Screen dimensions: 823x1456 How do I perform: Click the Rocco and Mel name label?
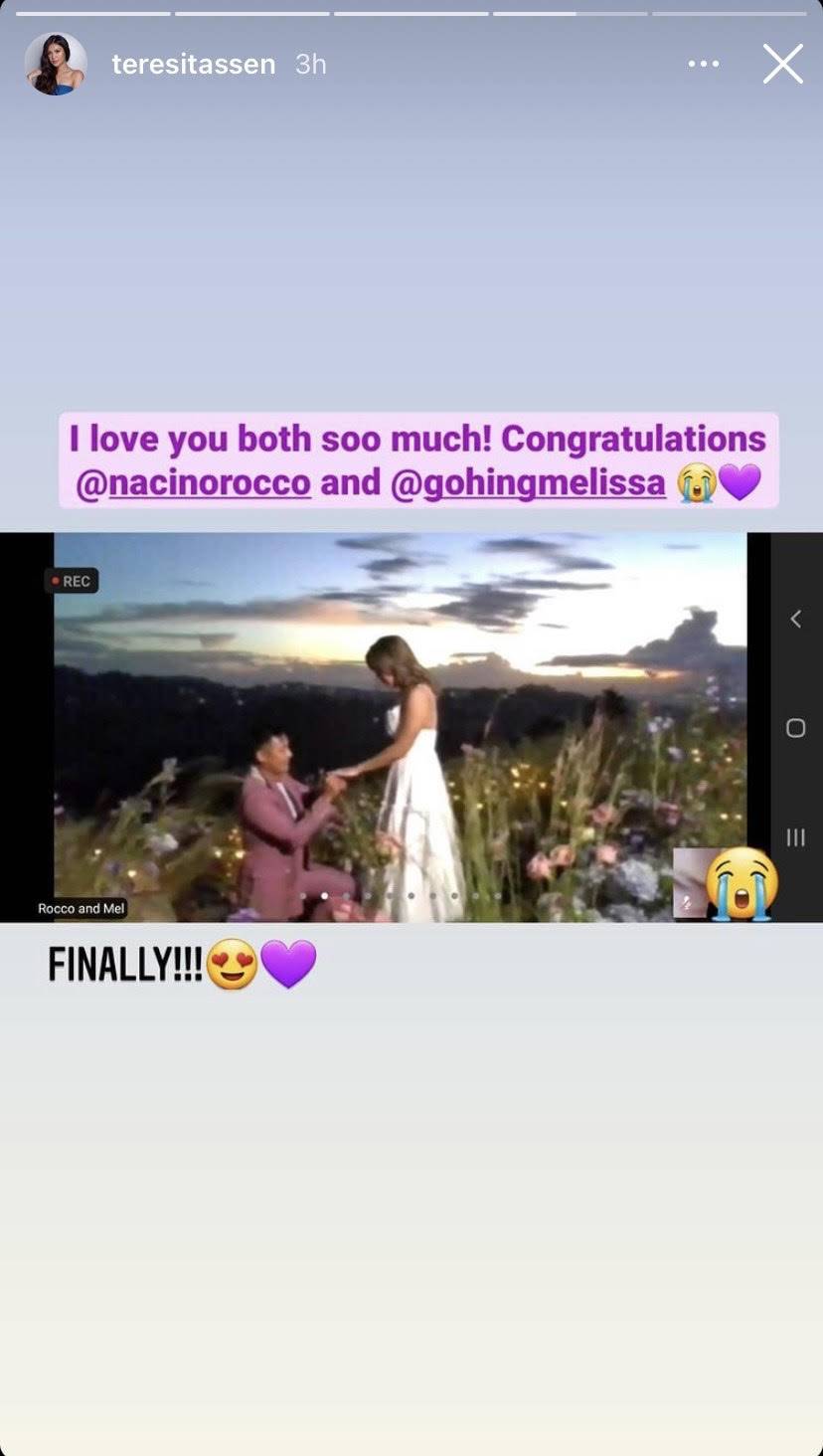82,908
